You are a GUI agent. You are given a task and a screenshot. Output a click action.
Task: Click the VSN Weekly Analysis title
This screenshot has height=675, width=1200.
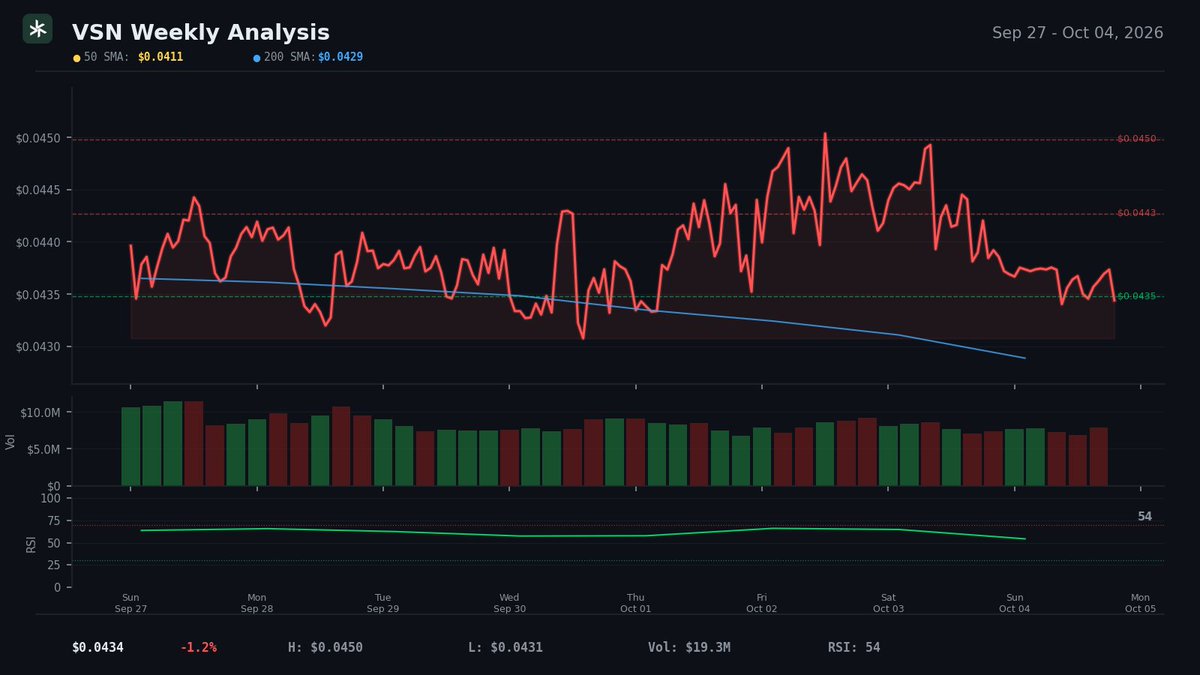(200, 33)
